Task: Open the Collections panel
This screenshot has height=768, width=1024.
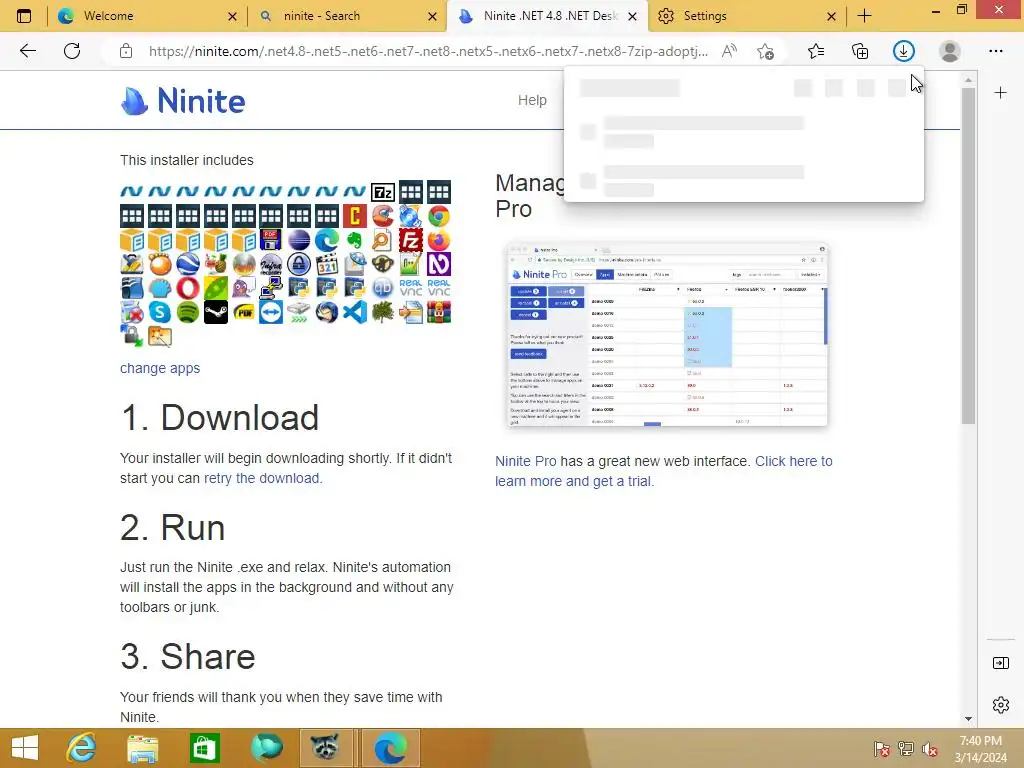Action: (860, 51)
